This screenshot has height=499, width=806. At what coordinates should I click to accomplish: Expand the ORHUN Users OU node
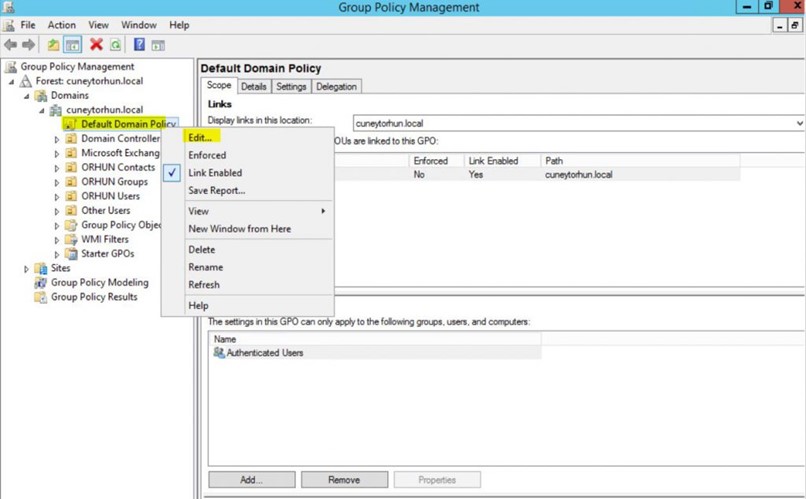tap(57, 197)
